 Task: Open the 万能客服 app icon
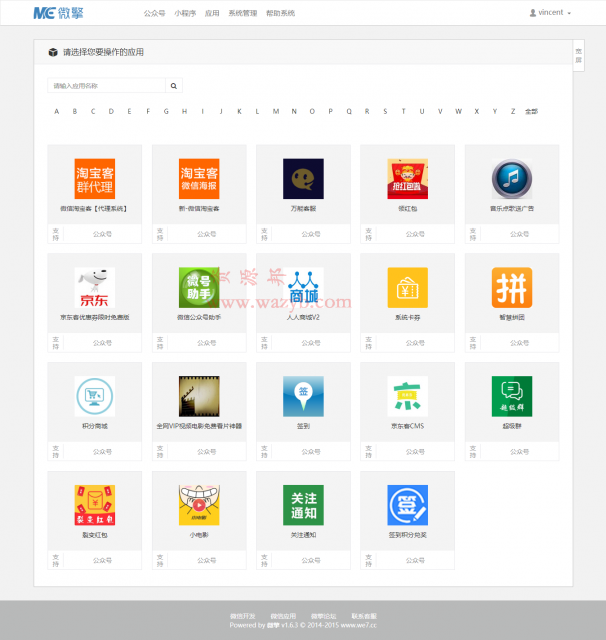(x=303, y=179)
